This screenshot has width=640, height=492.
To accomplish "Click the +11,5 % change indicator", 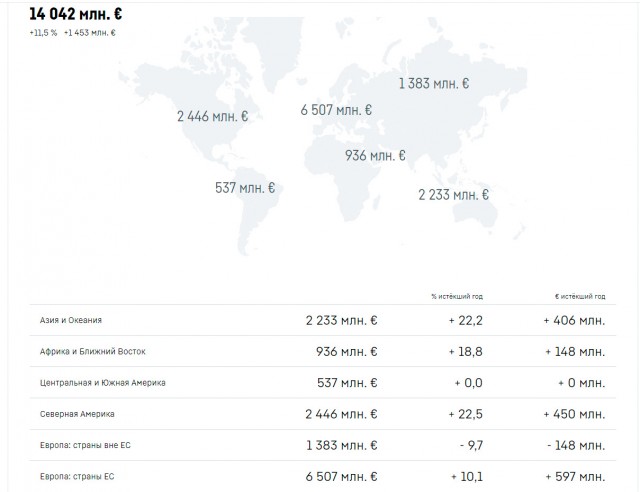I will [43, 33].
